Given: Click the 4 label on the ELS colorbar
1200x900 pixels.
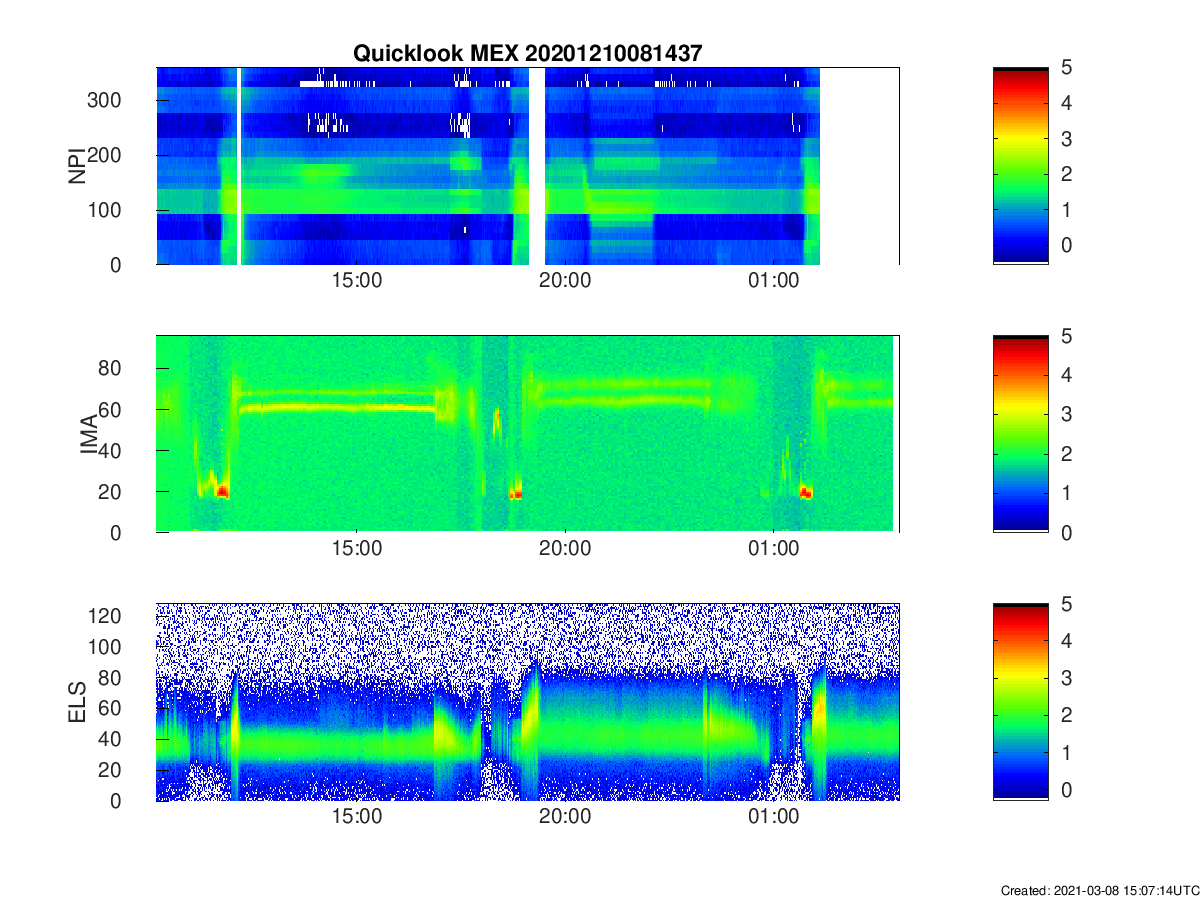Looking at the screenshot, I should (1066, 640).
